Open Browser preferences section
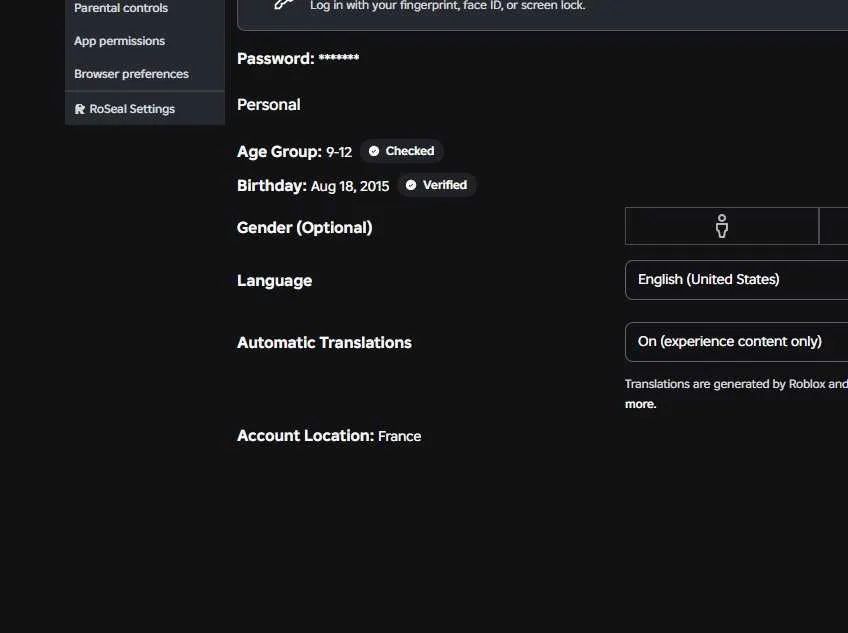Viewport: 848px width, 633px height. click(x=131, y=74)
